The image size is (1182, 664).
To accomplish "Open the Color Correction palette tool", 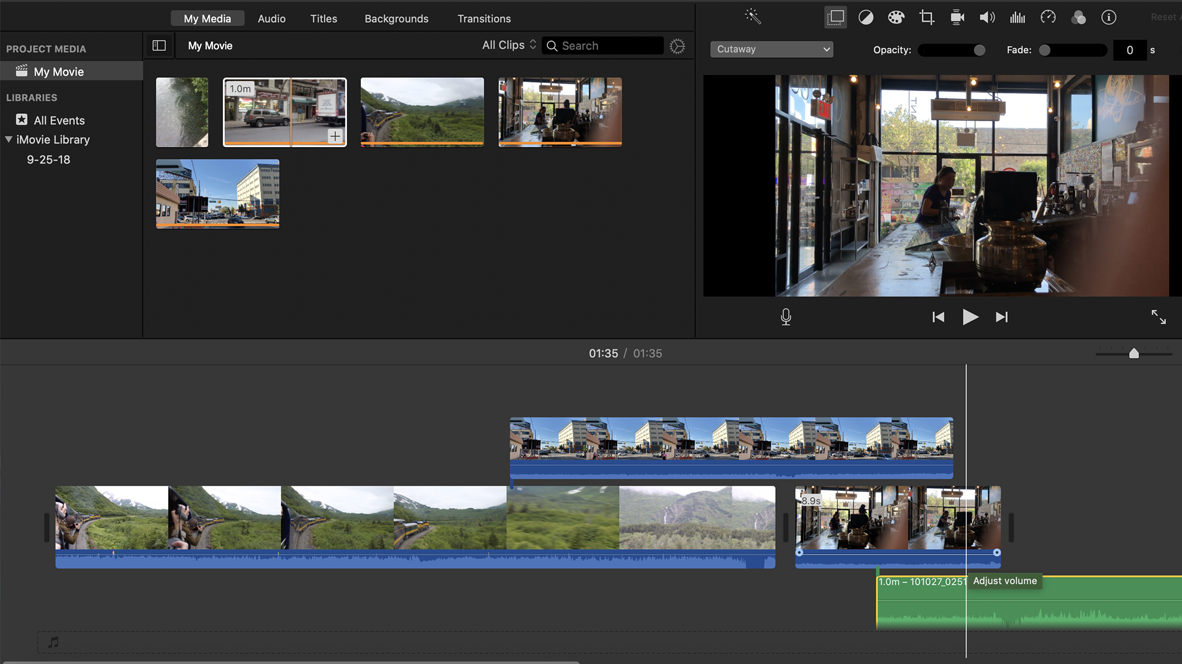I will pyautogui.click(x=896, y=17).
